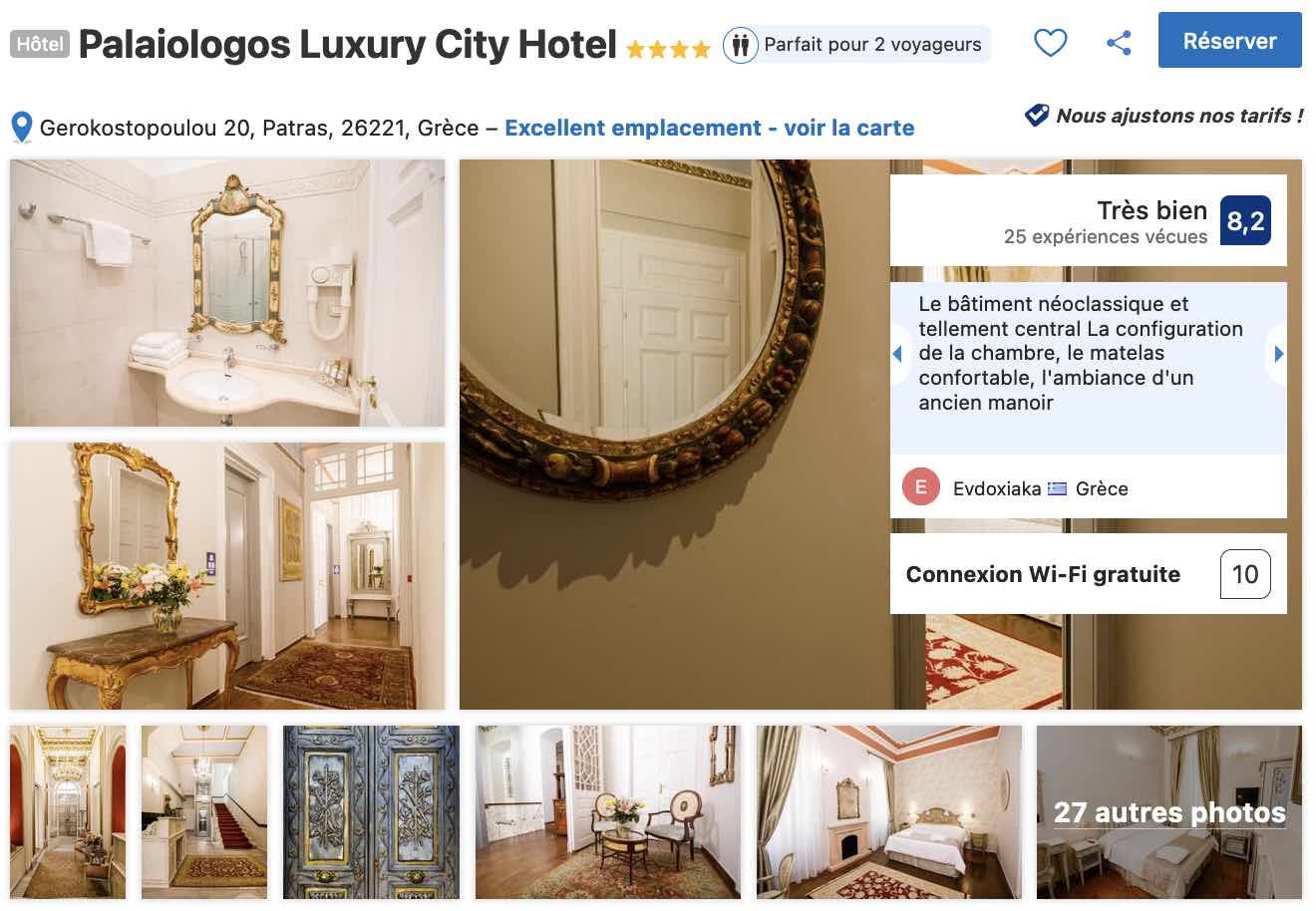Click the price-match tag icon
The height and width of the screenshot is (911, 1316).
(1037, 115)
